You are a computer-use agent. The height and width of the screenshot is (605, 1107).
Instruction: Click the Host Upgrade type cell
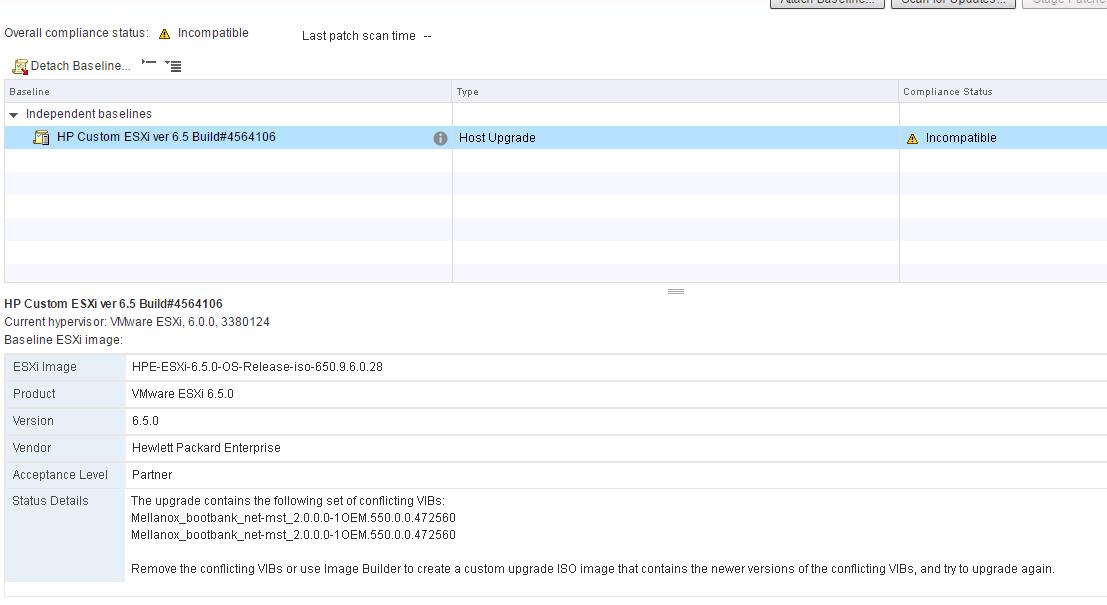click(x=497, y=138)
